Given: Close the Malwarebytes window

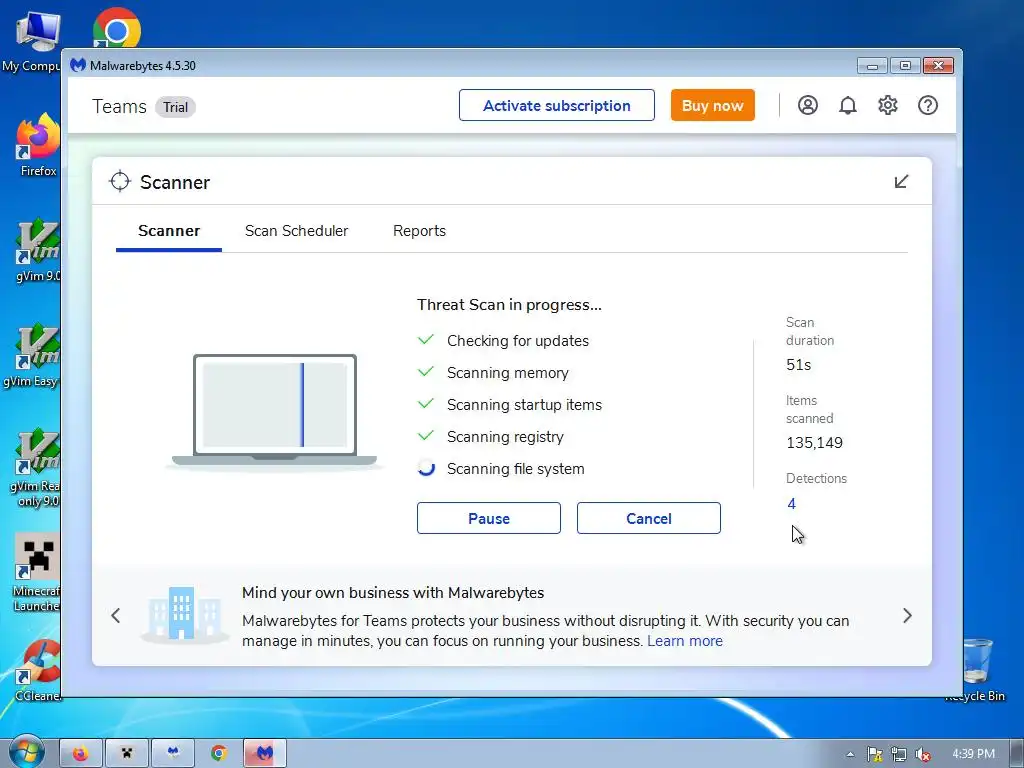Looking at the screenshot, I should 938,66.
